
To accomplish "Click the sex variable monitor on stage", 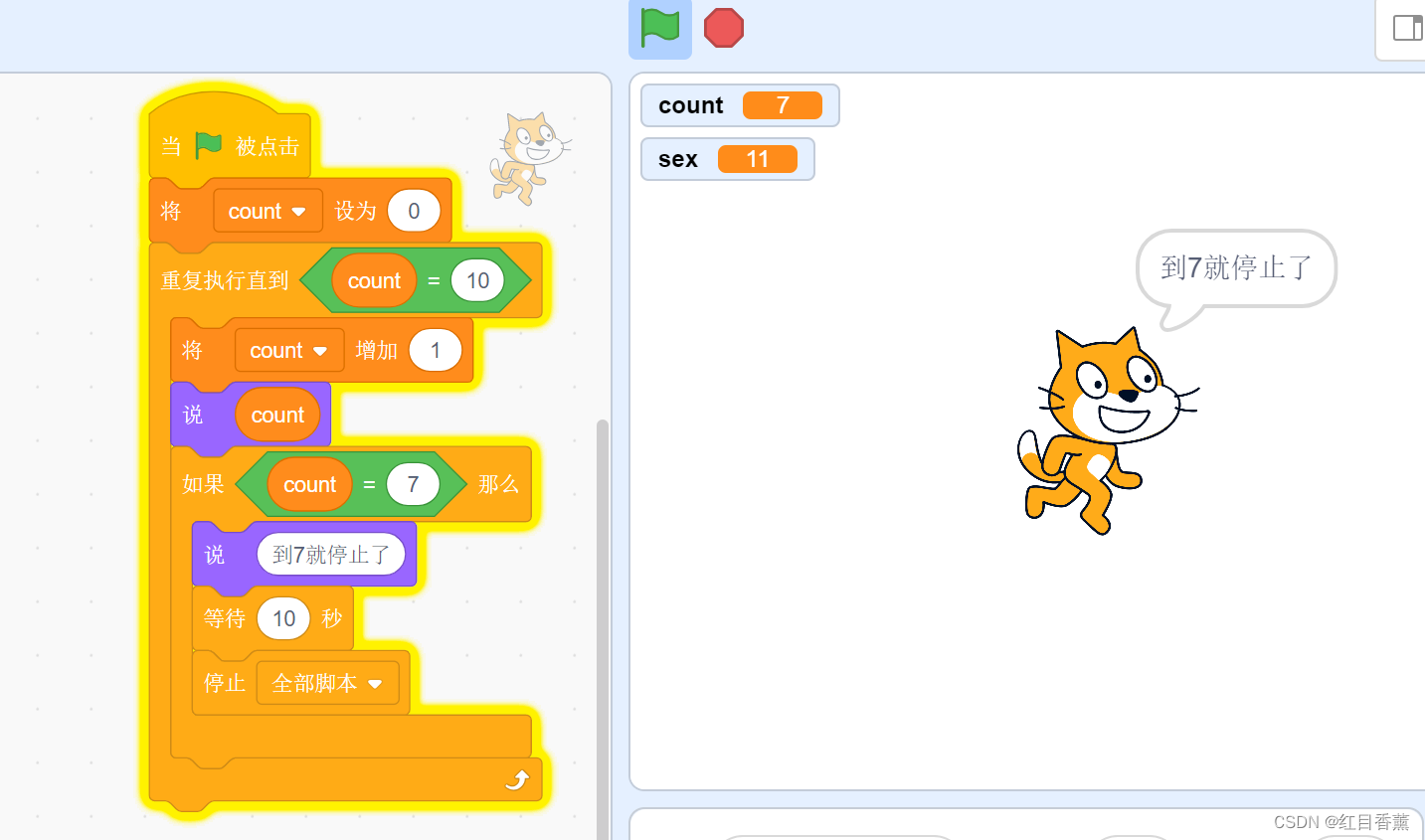I will 727,159.
